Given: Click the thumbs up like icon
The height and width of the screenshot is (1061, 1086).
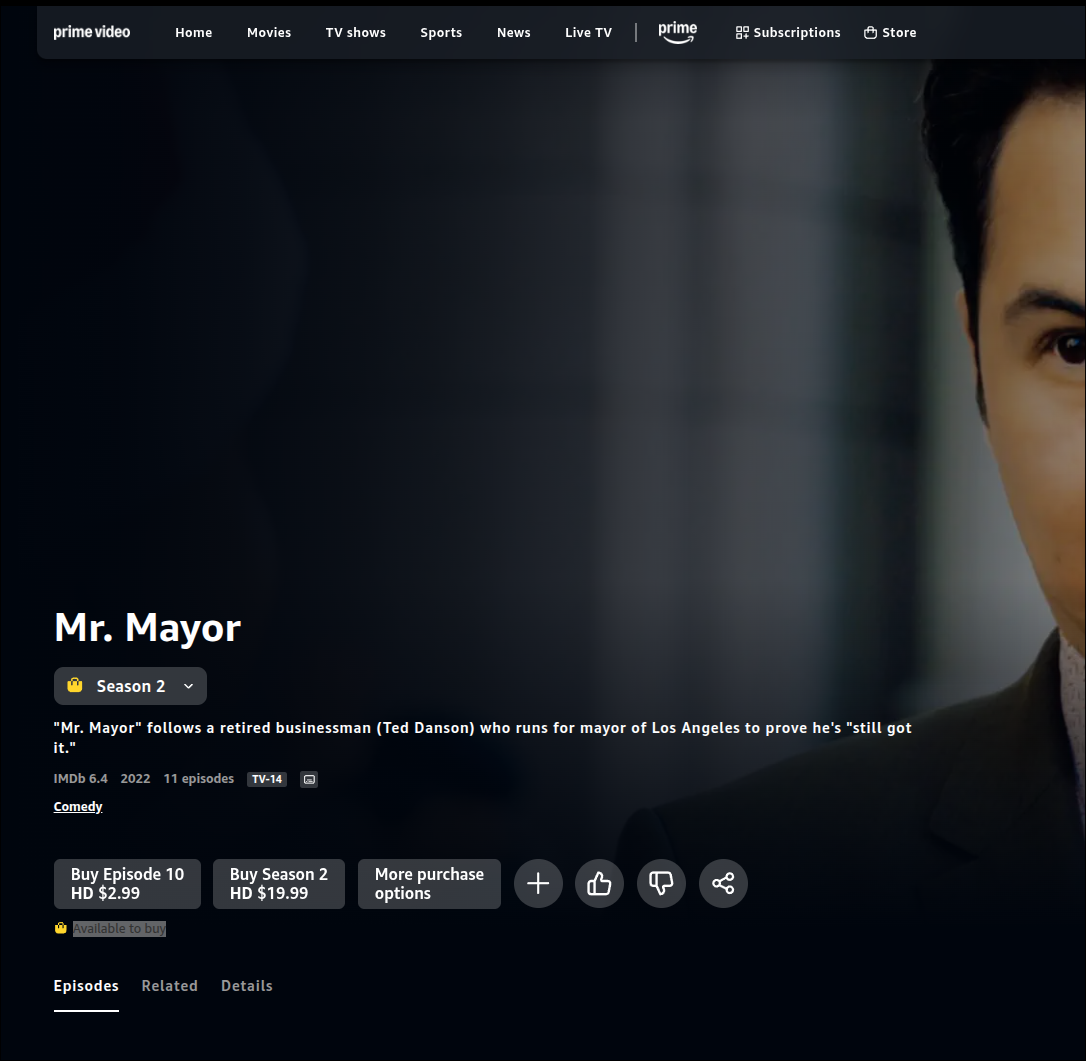Looking at the screenshot, I should 599,884.
